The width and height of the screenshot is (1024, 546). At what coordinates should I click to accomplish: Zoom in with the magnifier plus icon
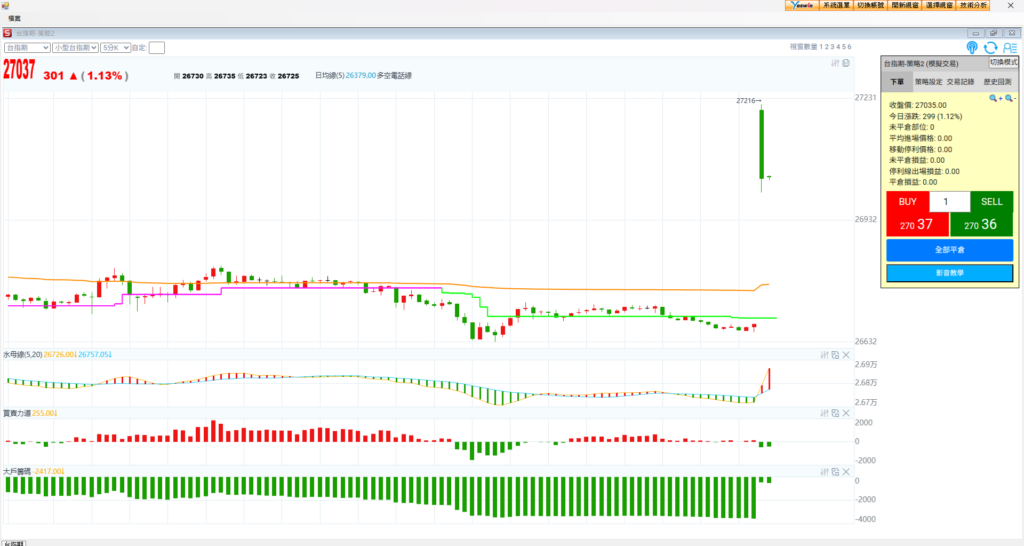click(995, 98)
